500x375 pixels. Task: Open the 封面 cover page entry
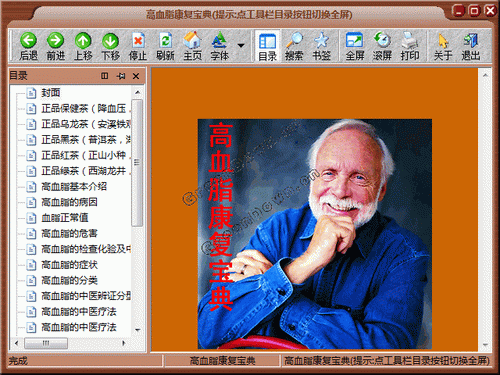51,93
